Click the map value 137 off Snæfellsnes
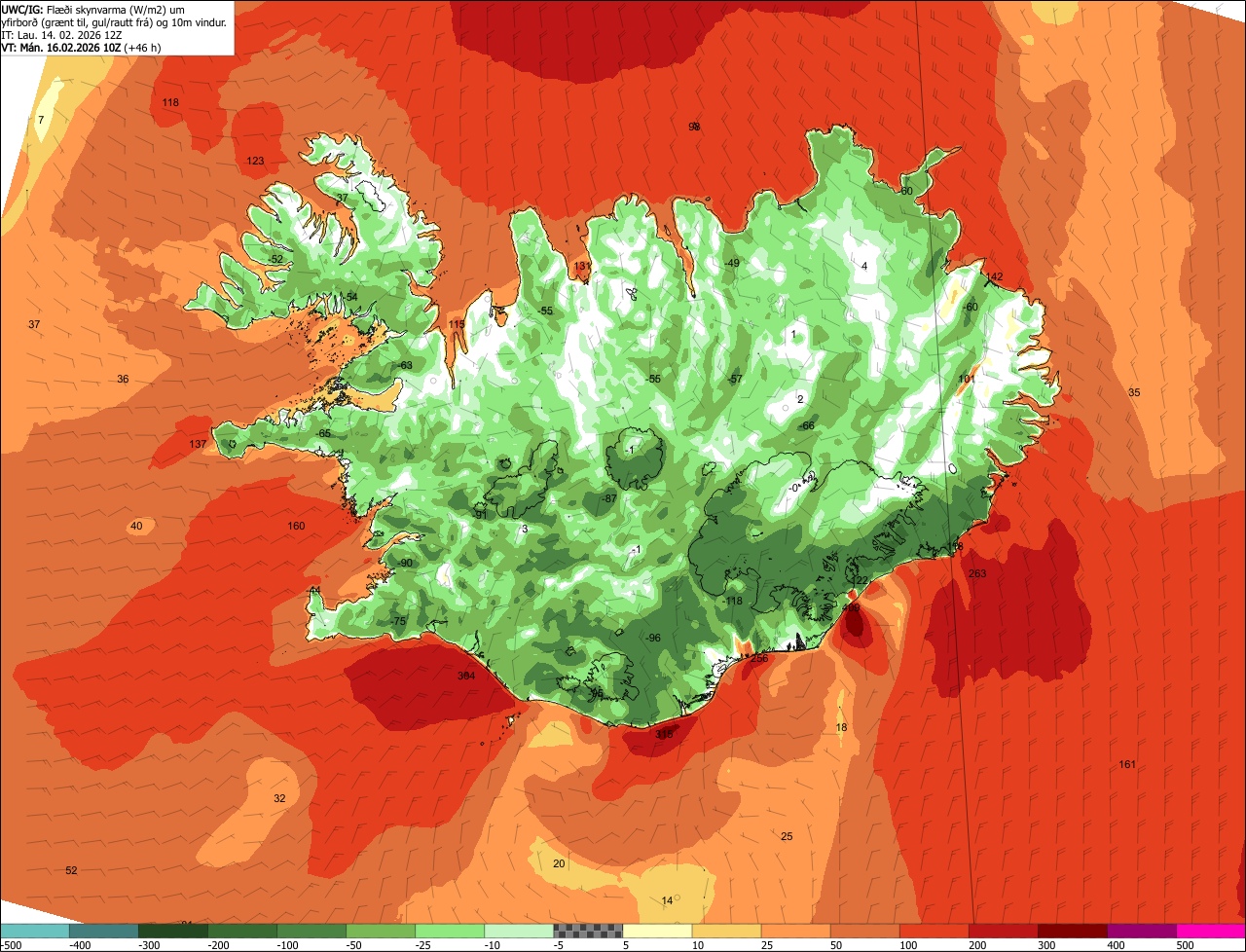Viewport: 1246px width, 952px height. [x=198, y=444]
